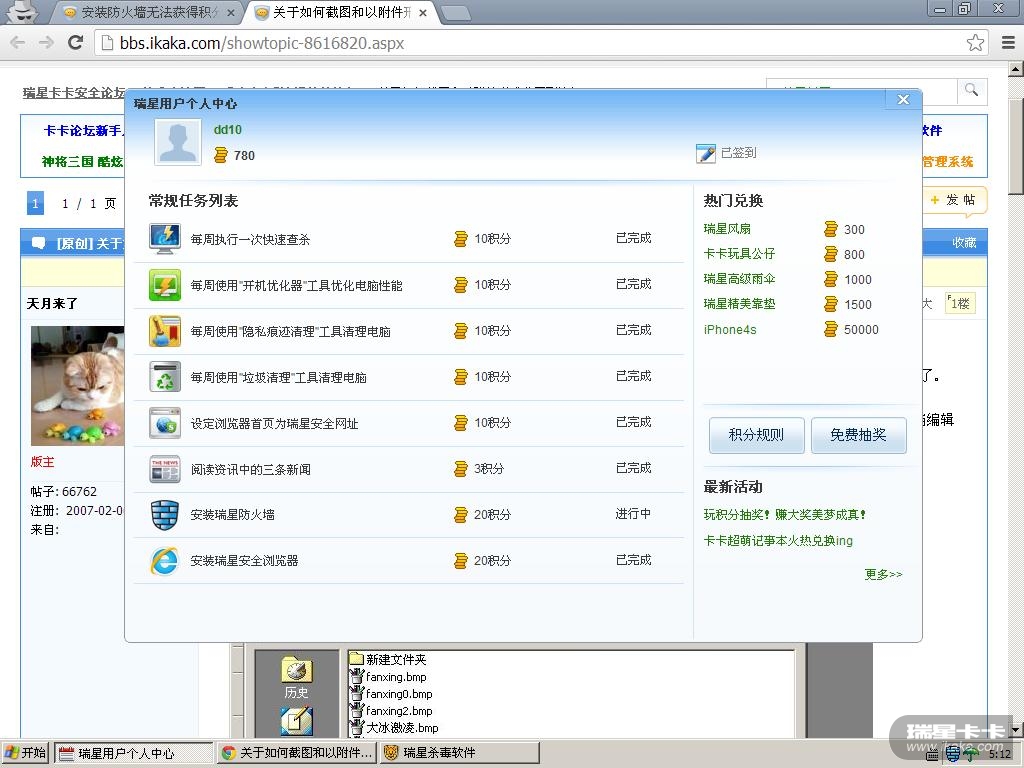
Task: Switch to 瑞星用户个人中心 taskbar item
Action: pyautogui.click(x=134, y=753)
